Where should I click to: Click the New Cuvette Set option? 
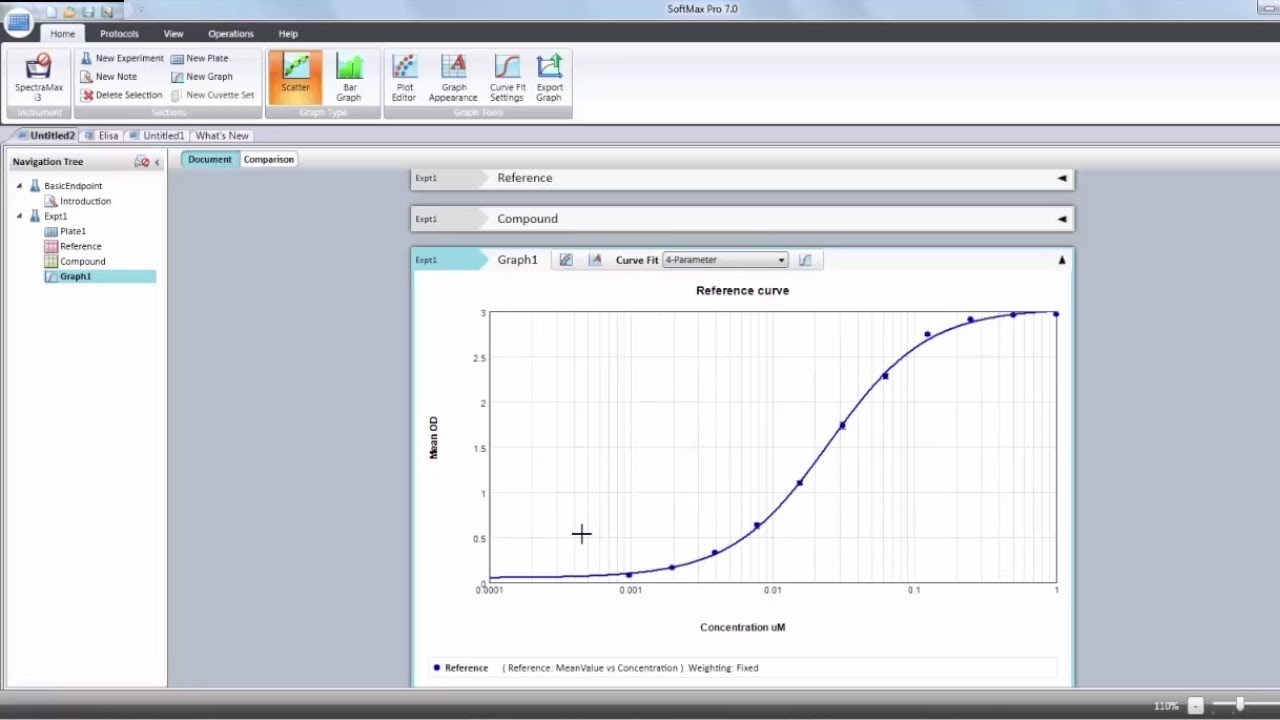[x=213, y=95]
